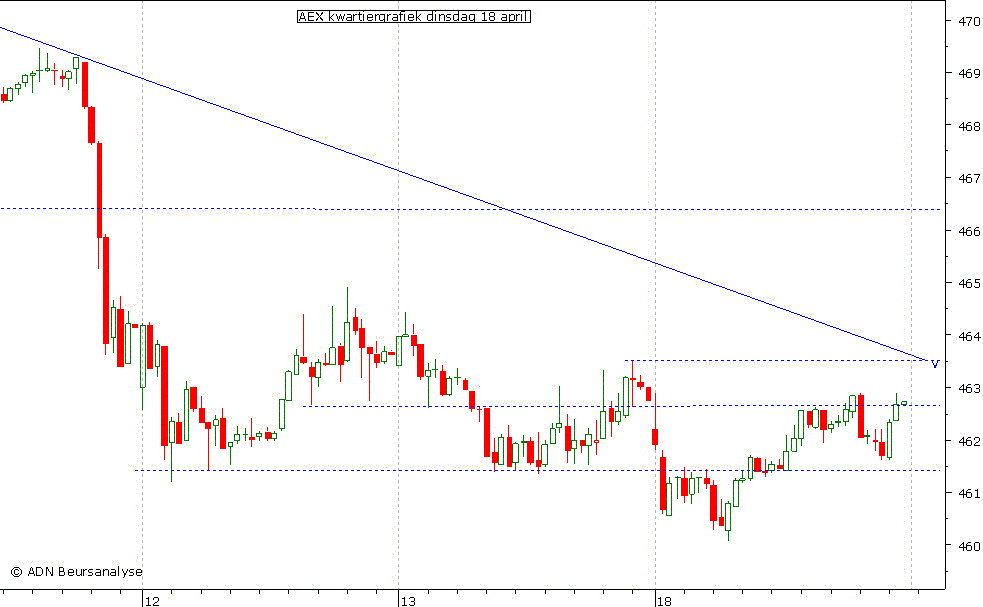Click the 464 price axis label

point(969,336)
